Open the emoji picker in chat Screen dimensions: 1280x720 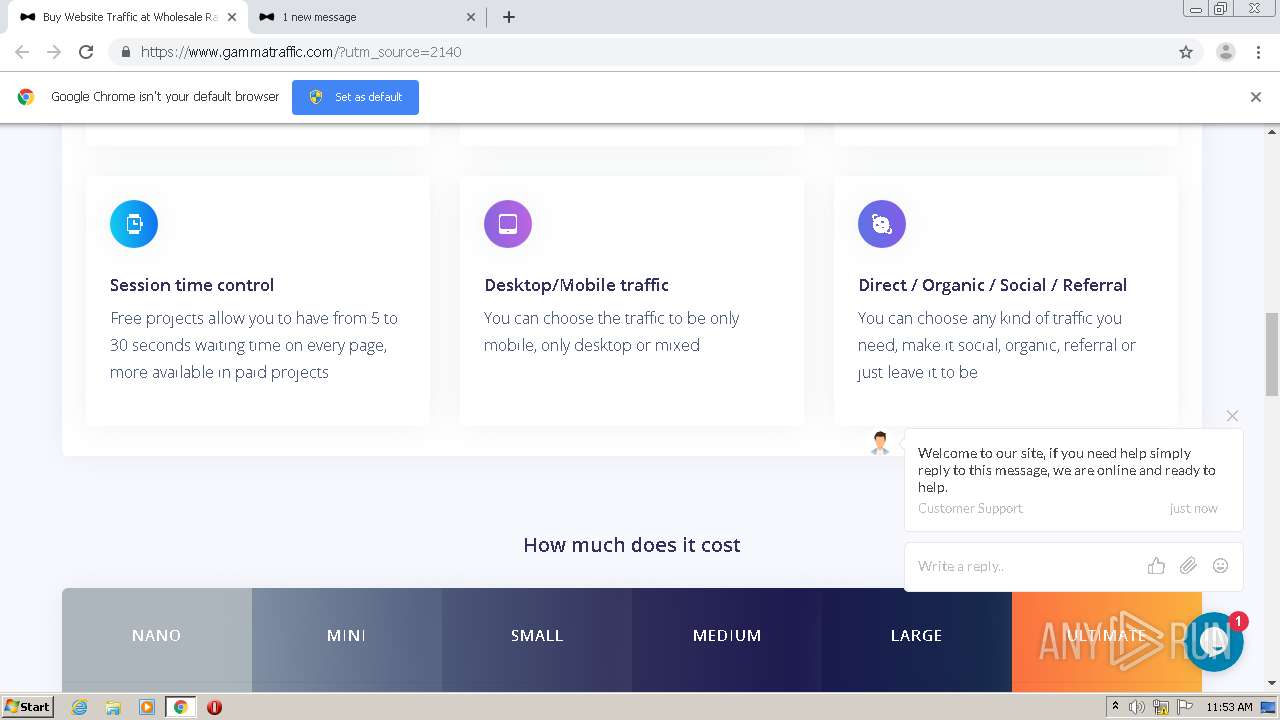1220,566
